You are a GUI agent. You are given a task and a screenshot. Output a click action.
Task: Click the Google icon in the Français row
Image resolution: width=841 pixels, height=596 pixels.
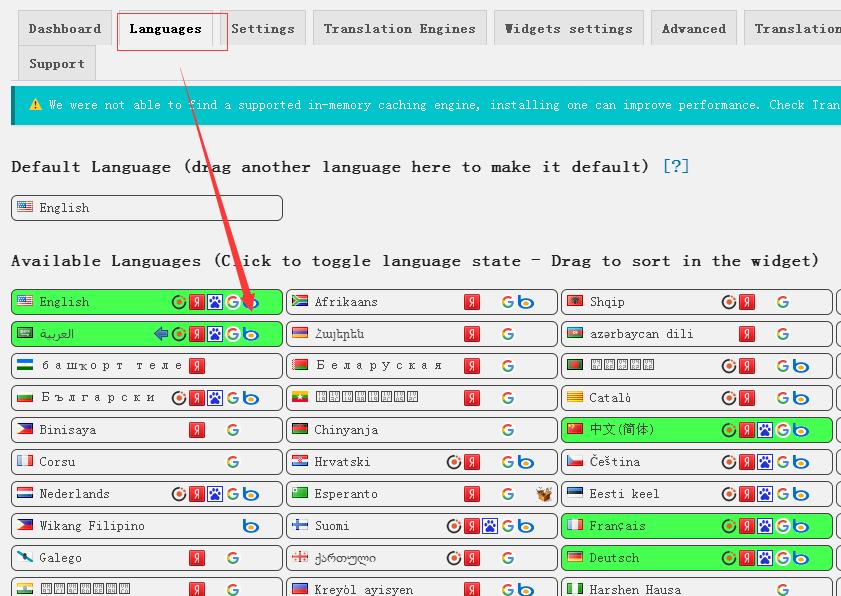[x=783, y=526]
